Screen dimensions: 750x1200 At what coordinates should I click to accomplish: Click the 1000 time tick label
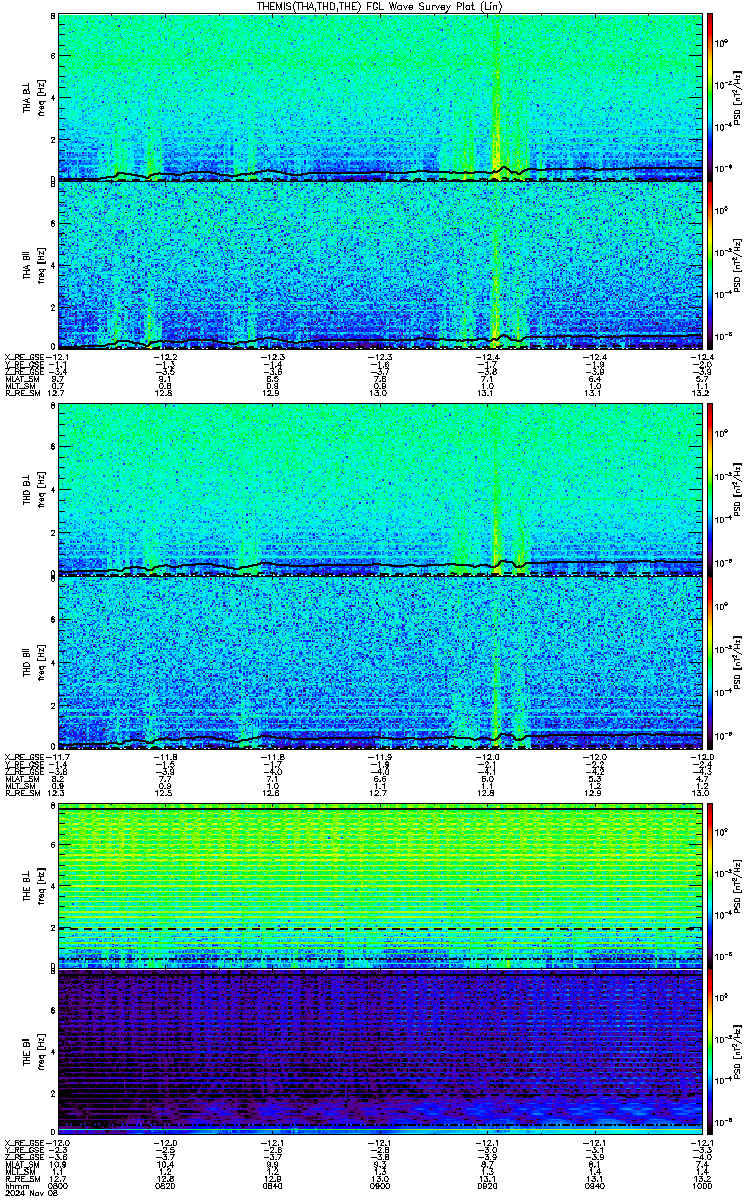(701, 1186)
